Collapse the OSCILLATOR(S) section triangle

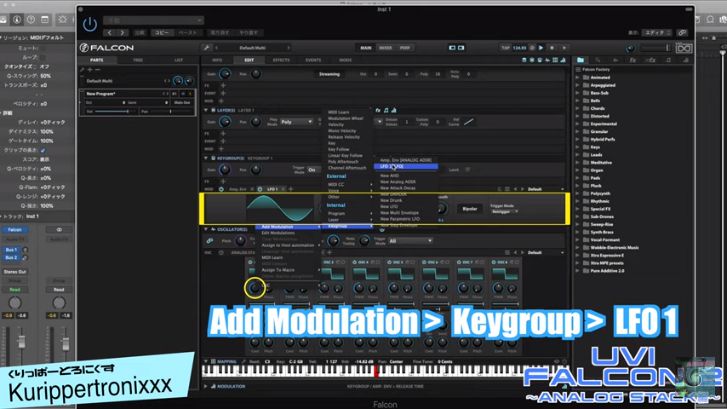click(206, 229)
